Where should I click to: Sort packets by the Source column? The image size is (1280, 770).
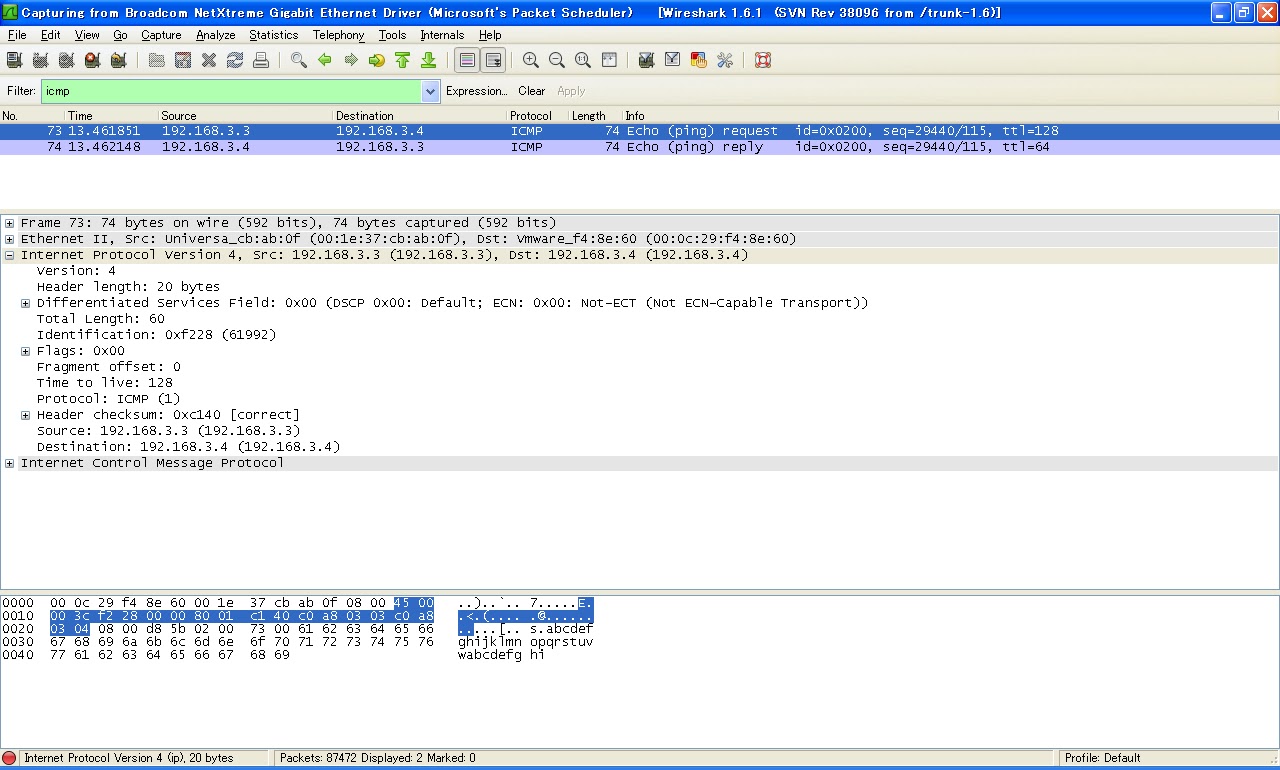point(246,116)
